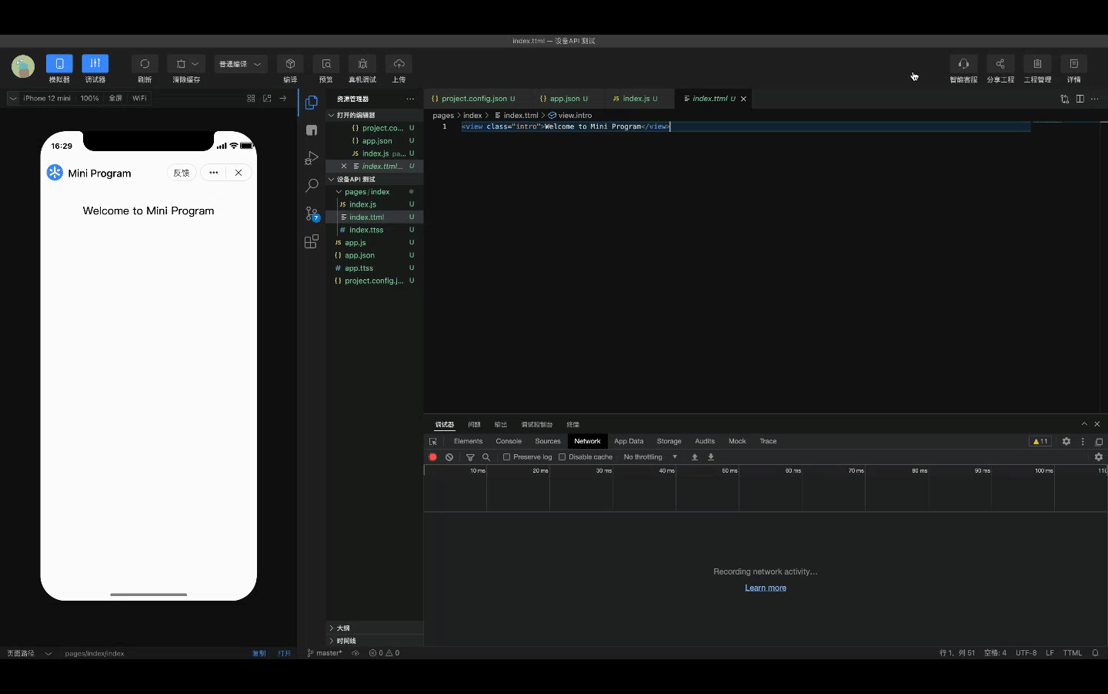Switch to the app.json editor tab
Image resolution: width=1108 pixels, height=694 pixels.
click(x=564, y=99)
